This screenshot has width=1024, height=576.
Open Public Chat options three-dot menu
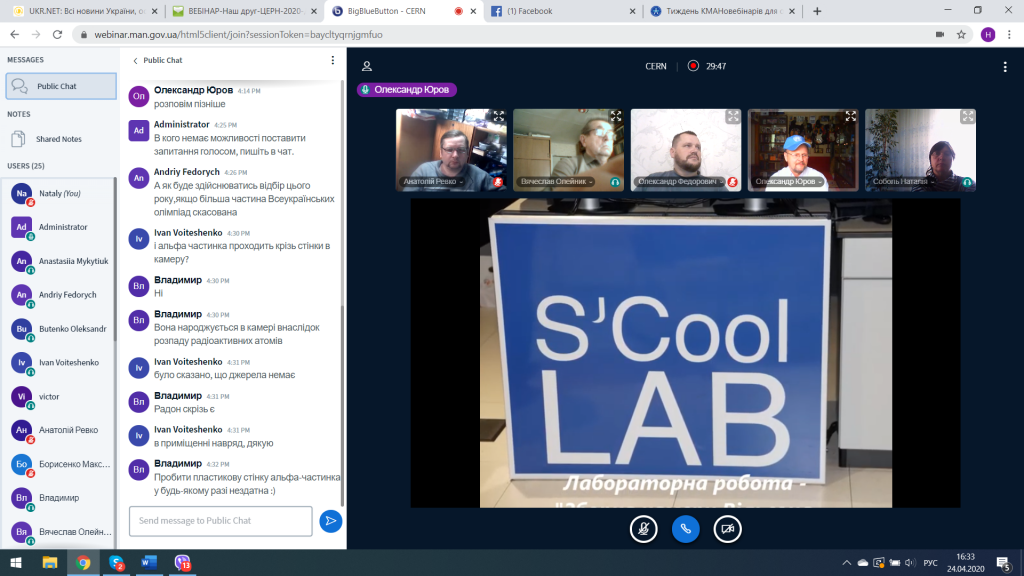click(332, 60)
